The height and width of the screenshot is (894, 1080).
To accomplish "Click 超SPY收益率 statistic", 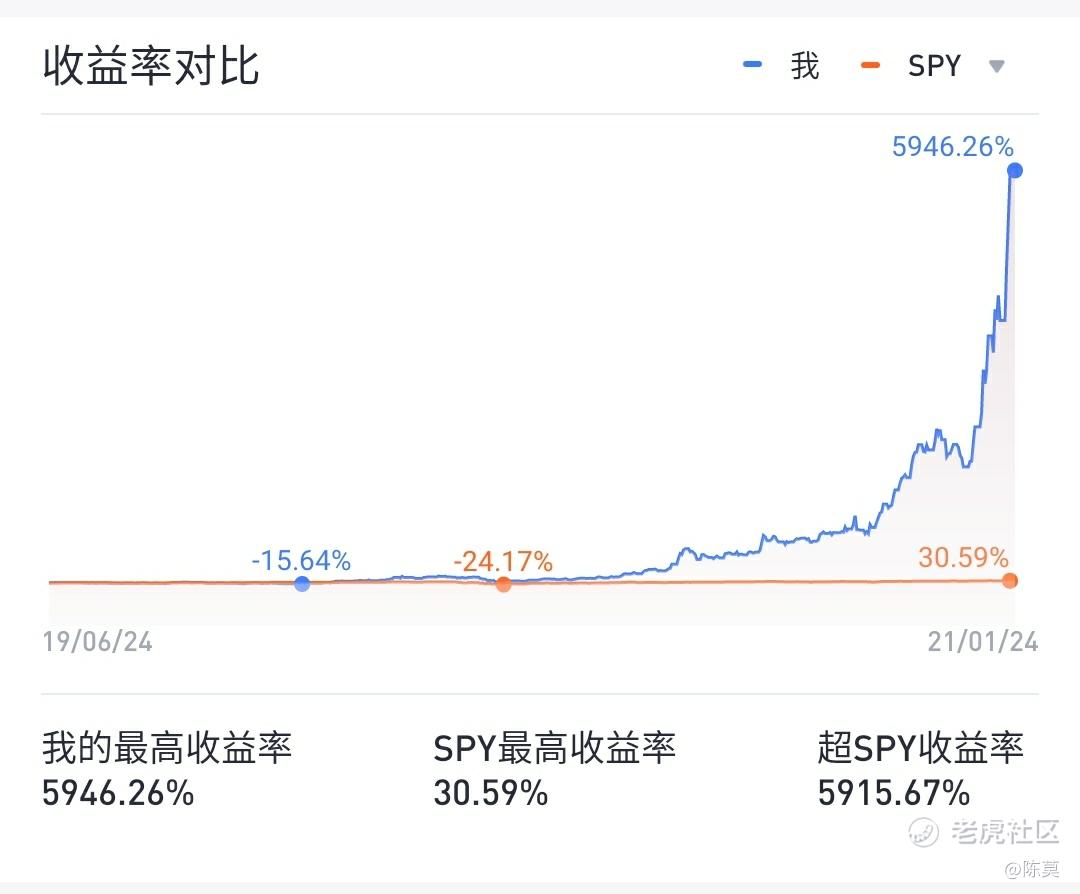I will click(x=921, y=769).
